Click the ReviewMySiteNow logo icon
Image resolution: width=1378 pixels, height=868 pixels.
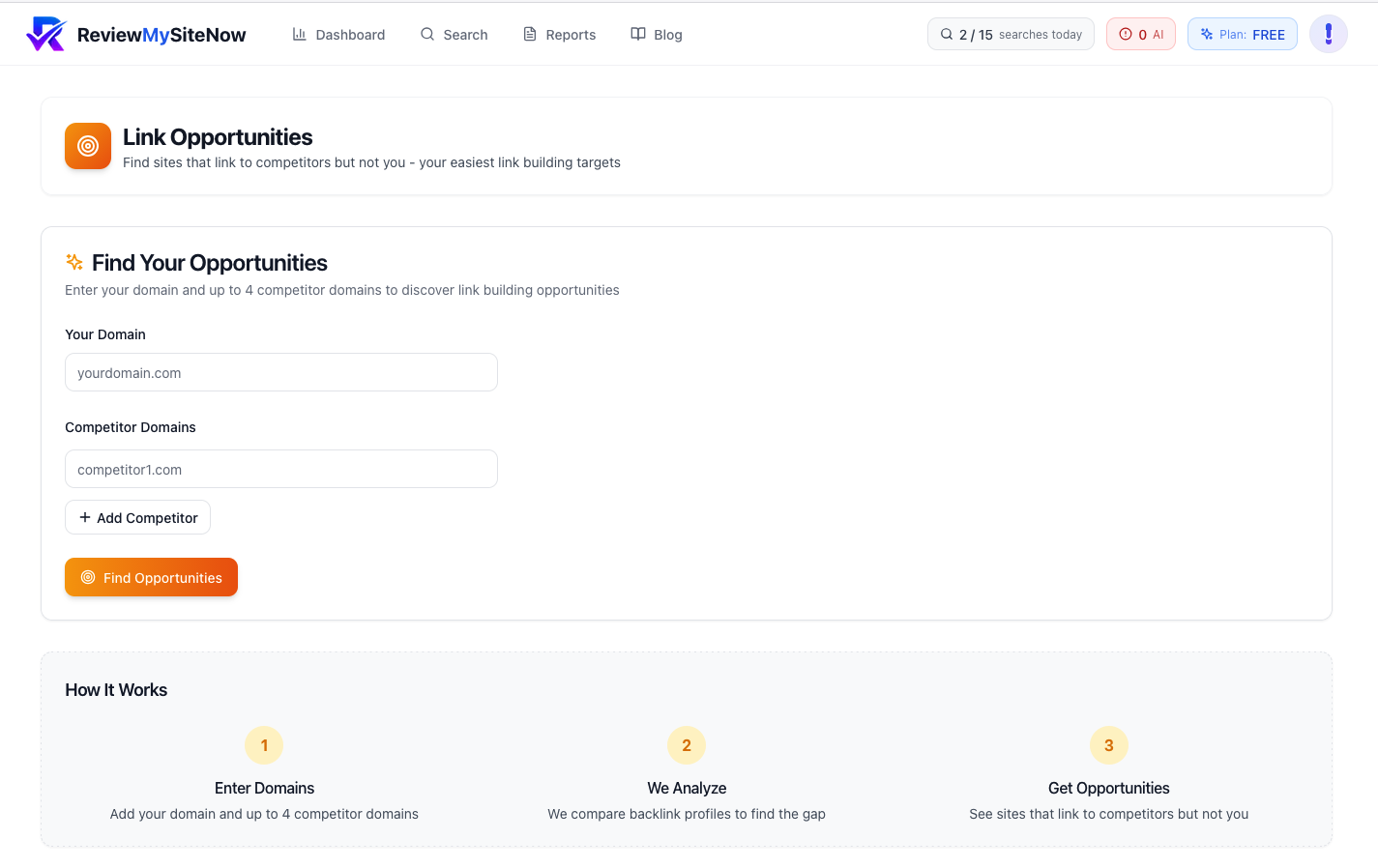[46, 33]
